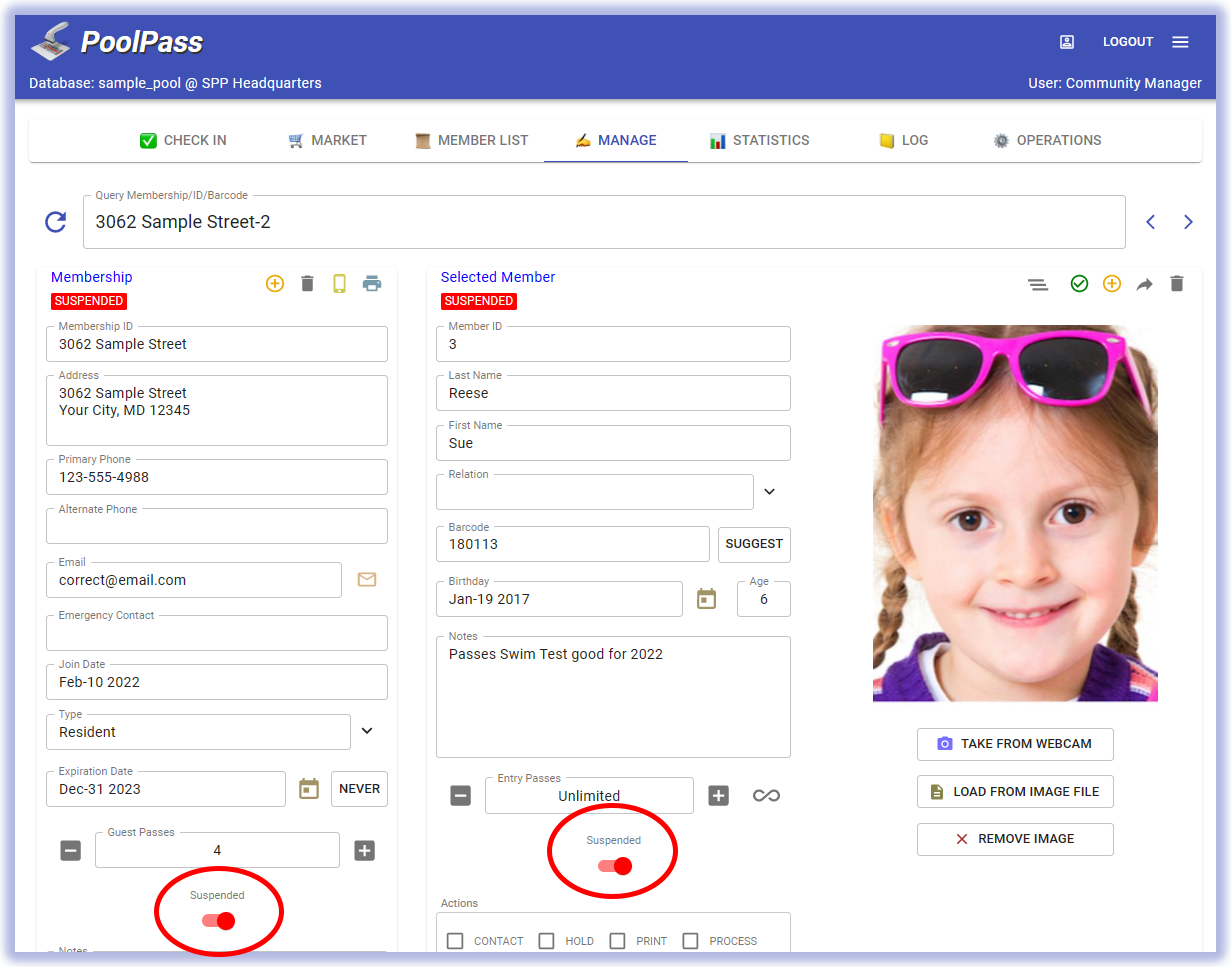Decrease Guest Passes with minus button
Viewport: 1231px width, 967px height.
pyautogui.click(x=70, y=851)
